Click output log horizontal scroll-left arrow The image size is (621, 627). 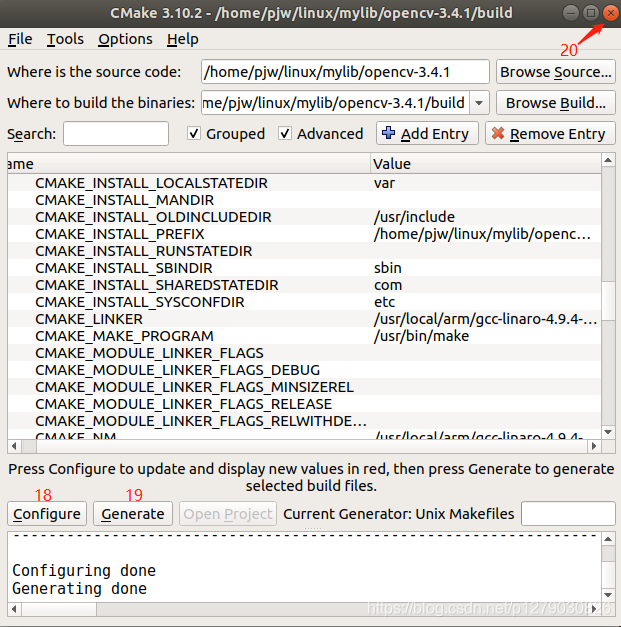14,609
